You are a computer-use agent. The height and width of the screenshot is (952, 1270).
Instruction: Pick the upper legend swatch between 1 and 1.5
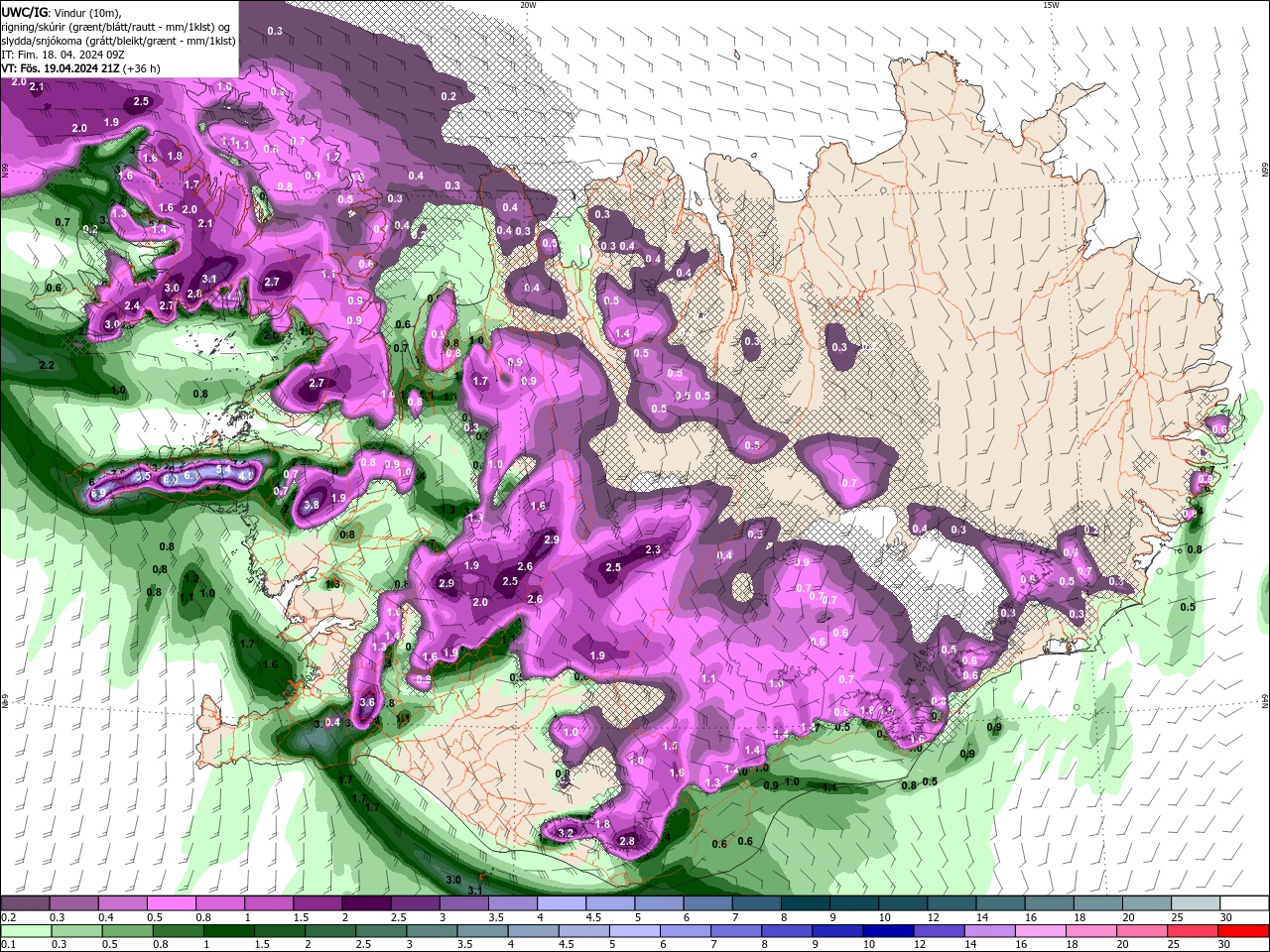(x=268, y=903)
